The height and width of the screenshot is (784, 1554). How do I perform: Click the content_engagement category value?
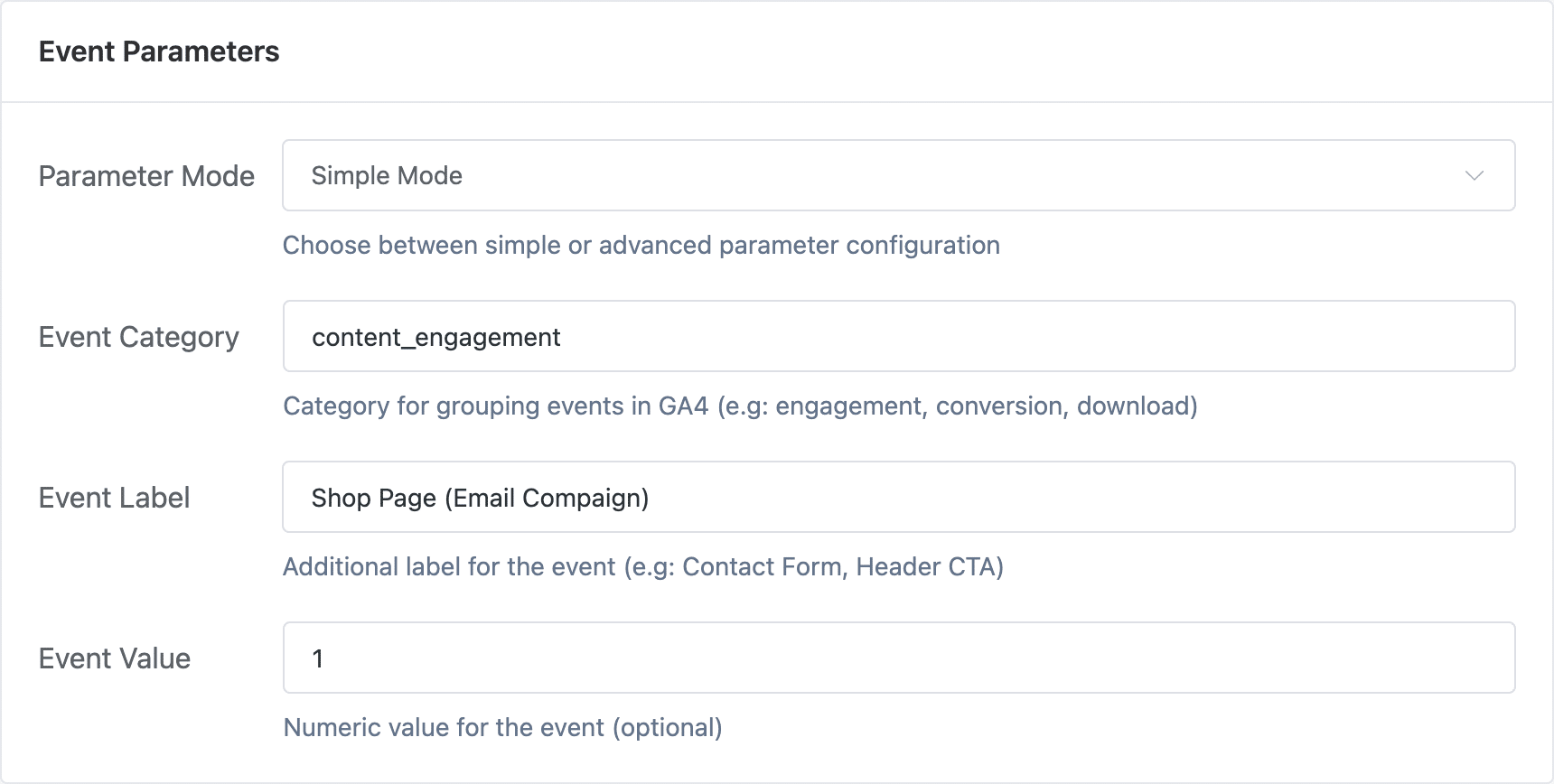[436, 336]
